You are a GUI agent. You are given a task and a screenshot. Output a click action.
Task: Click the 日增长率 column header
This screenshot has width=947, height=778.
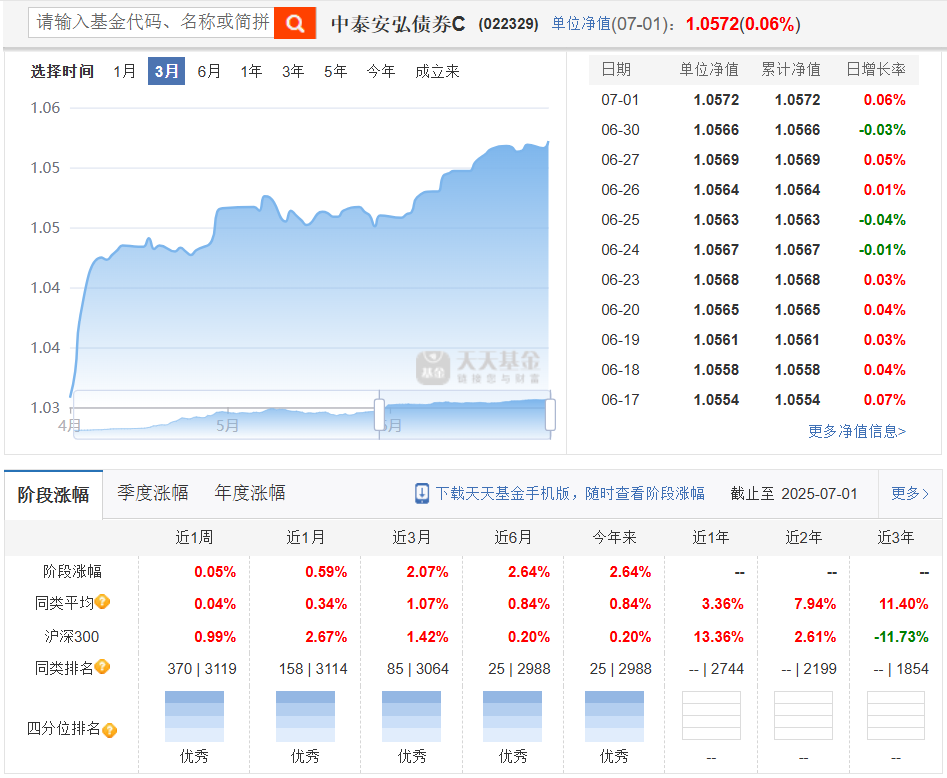coord(876,69)
